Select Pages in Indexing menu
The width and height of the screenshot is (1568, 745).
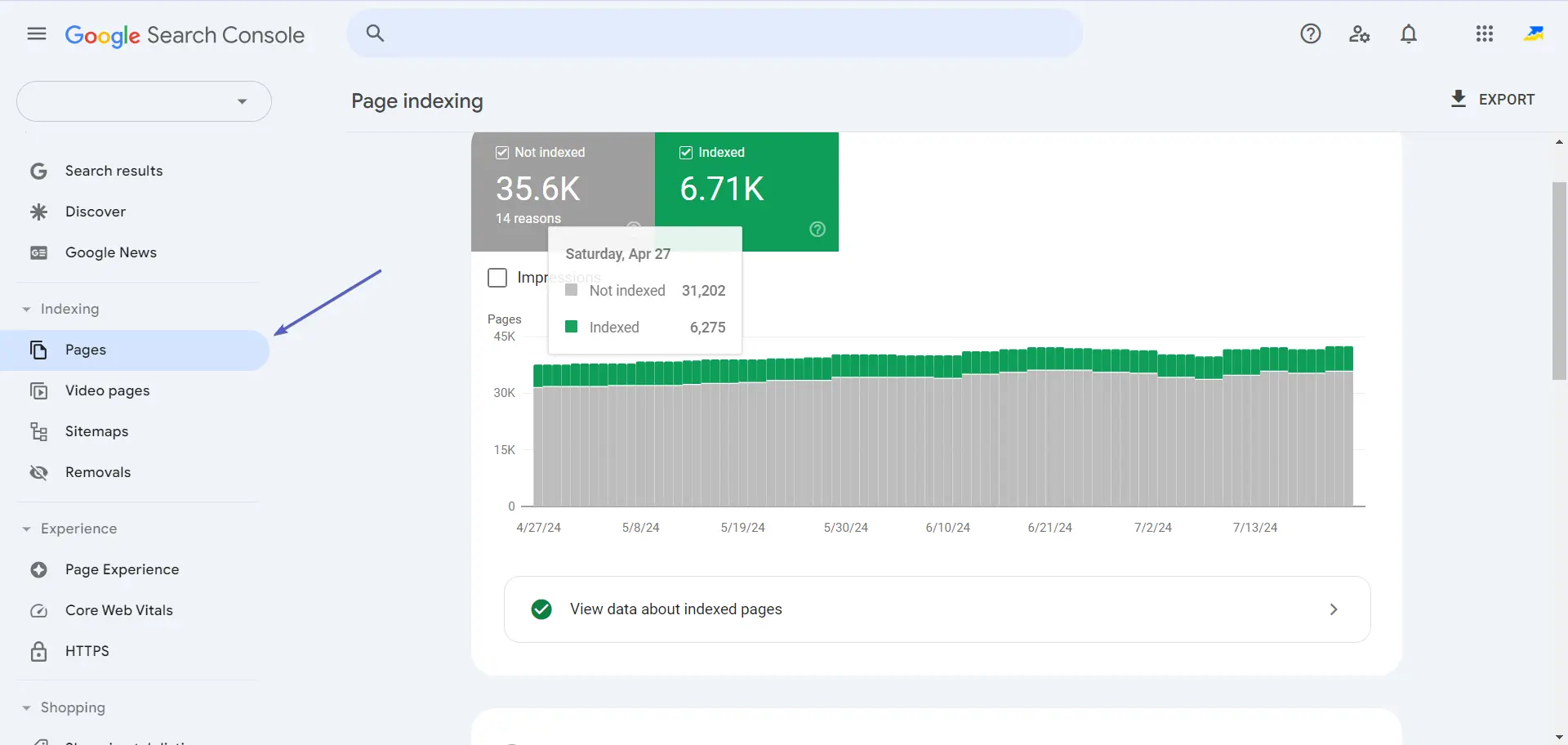[x=134, y=350]
